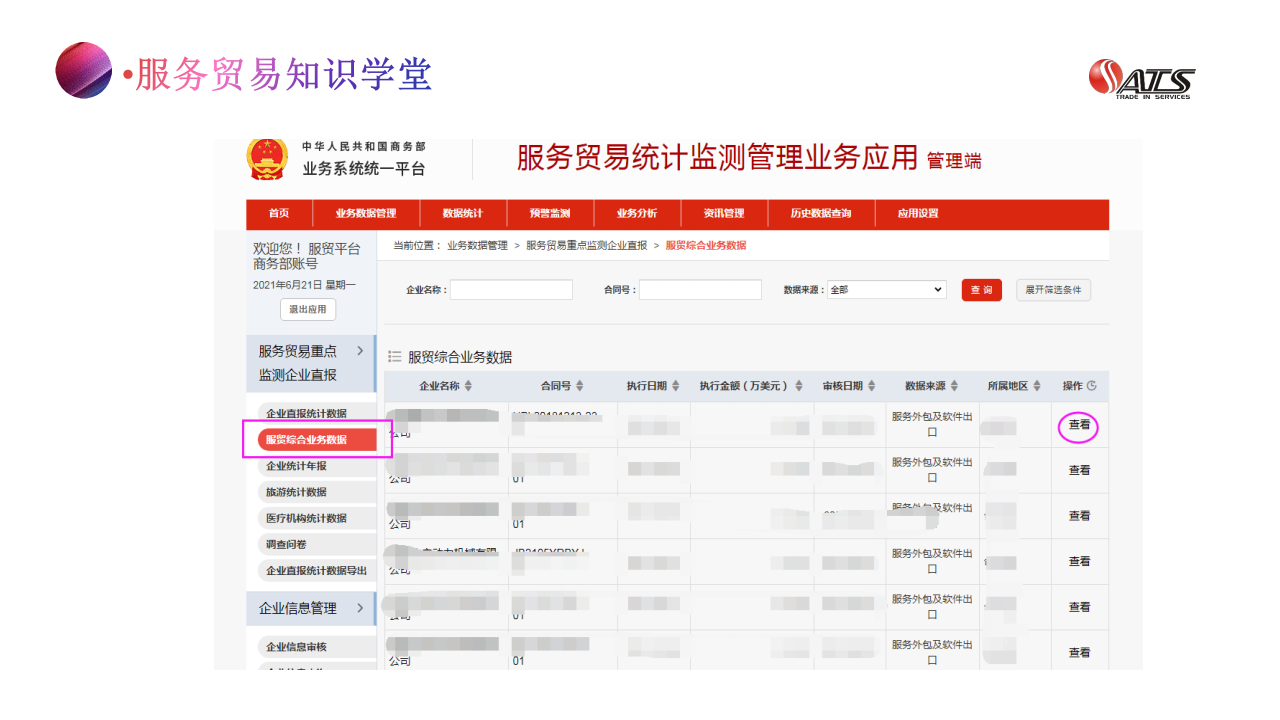Screen dimensions: 1280x720
Task: Focus the 合同号 search input field
Action: click(x=700, y=290)
